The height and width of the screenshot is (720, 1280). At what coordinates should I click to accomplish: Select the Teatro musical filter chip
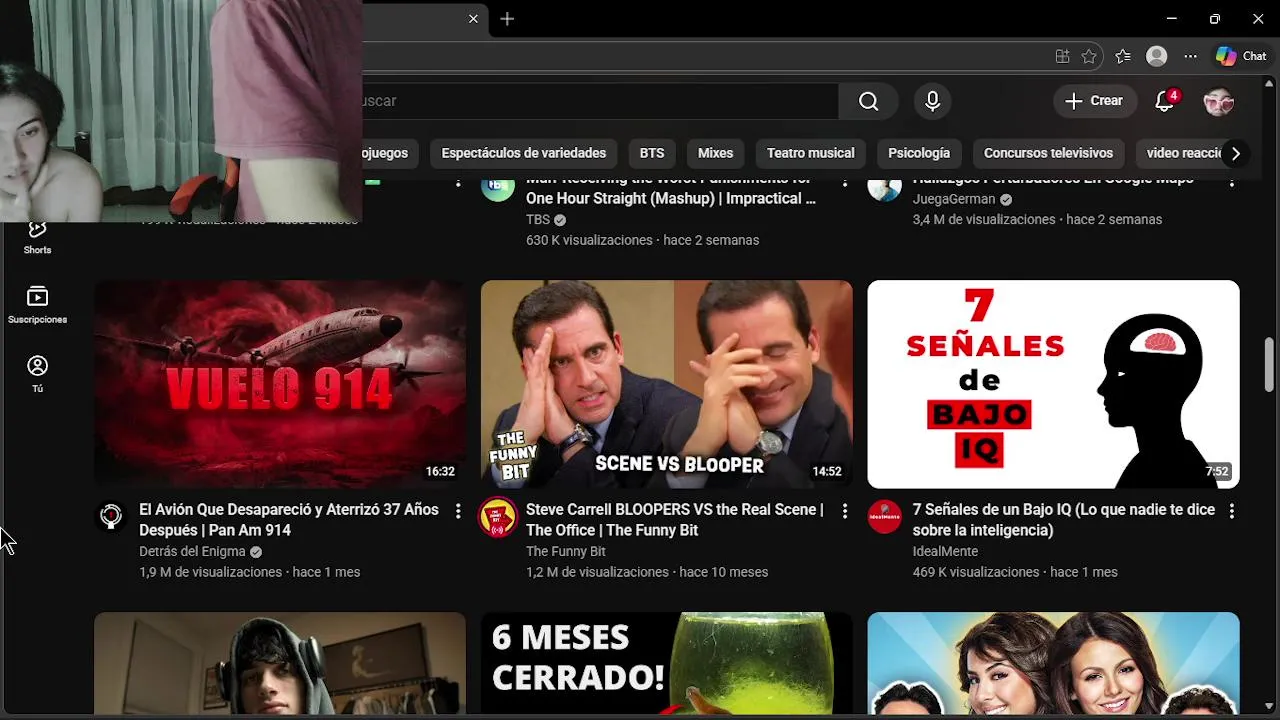[810, 153]
